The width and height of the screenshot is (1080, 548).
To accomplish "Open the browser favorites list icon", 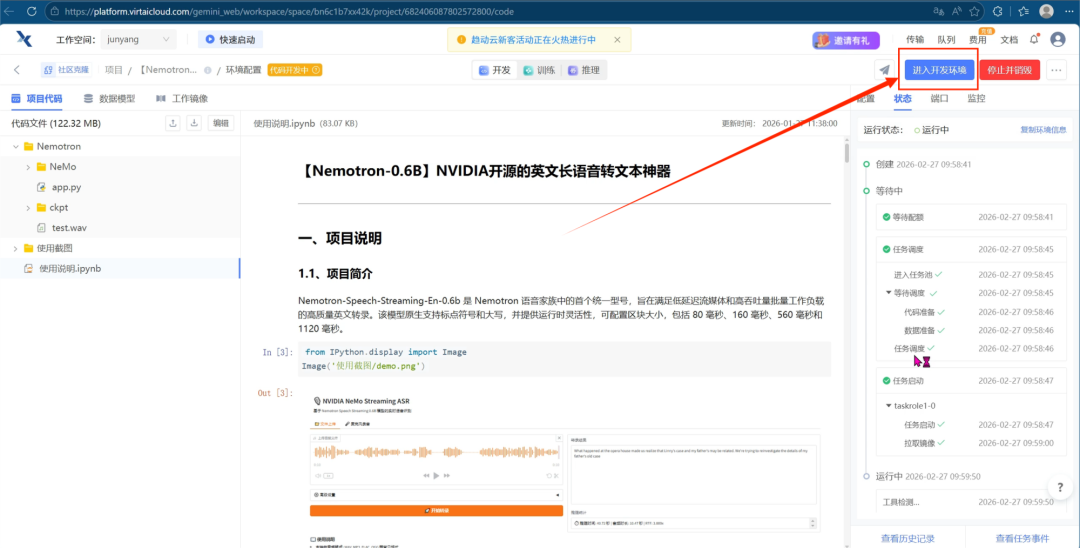I will (x=1023, y=11).
